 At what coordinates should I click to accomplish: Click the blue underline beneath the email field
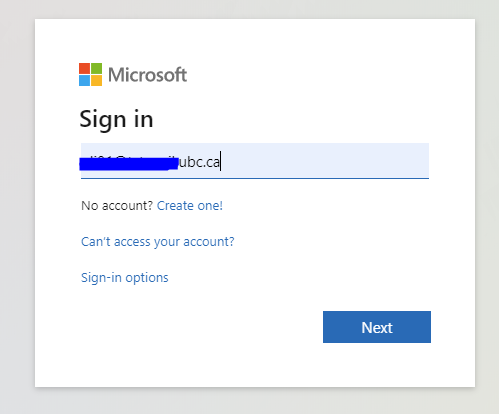255,178
